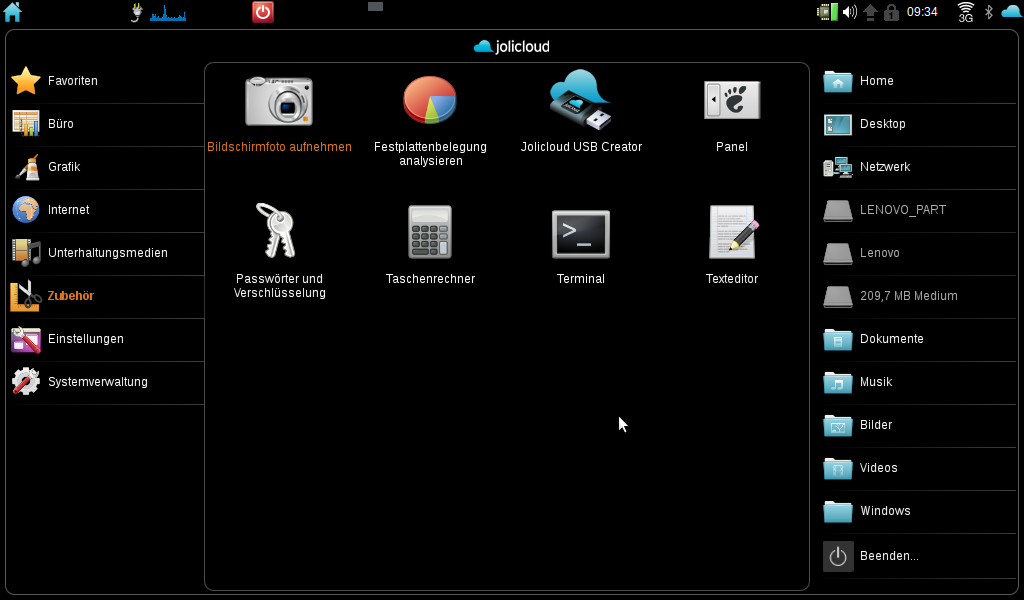
Task: Click the clock showing 09:34
Action: pos(922,12)
